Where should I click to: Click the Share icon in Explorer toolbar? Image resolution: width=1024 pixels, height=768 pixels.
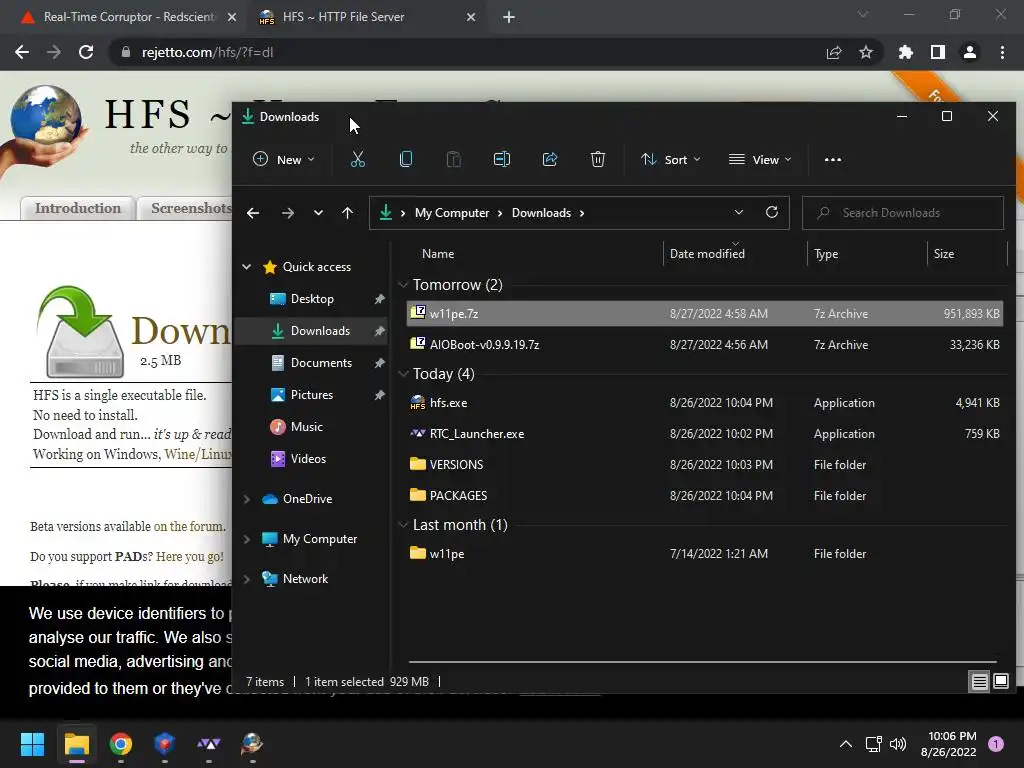pos(550,159)
